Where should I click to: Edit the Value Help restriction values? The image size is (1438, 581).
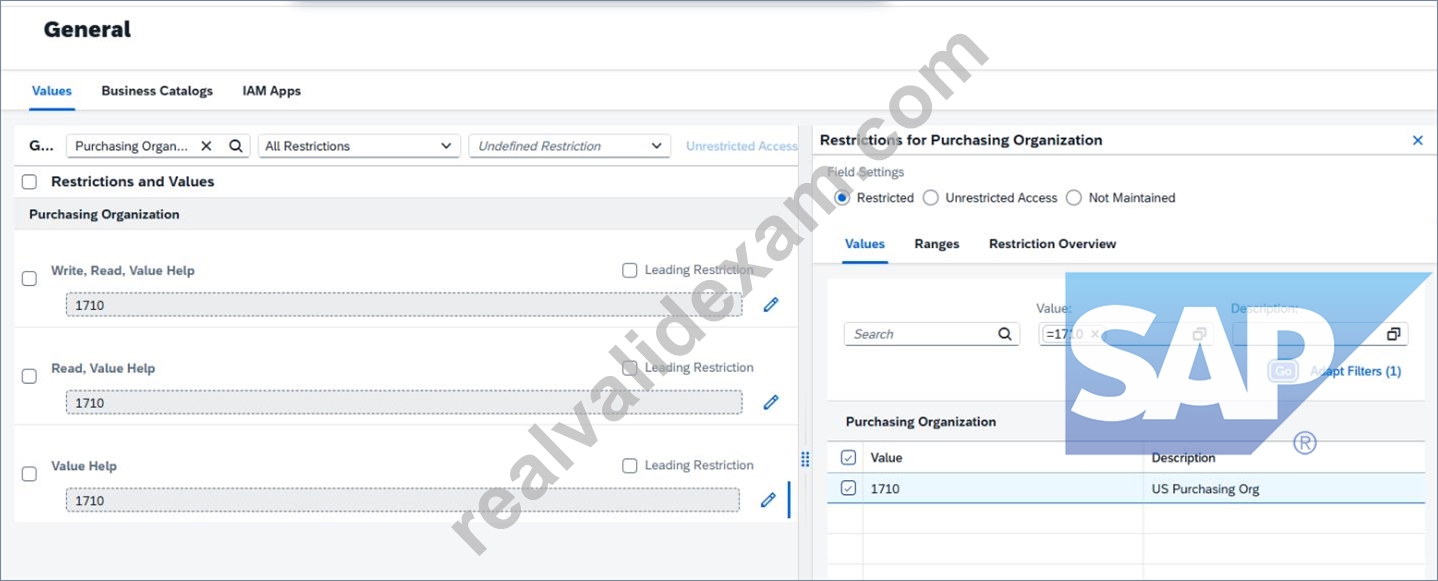coord(768,499)
